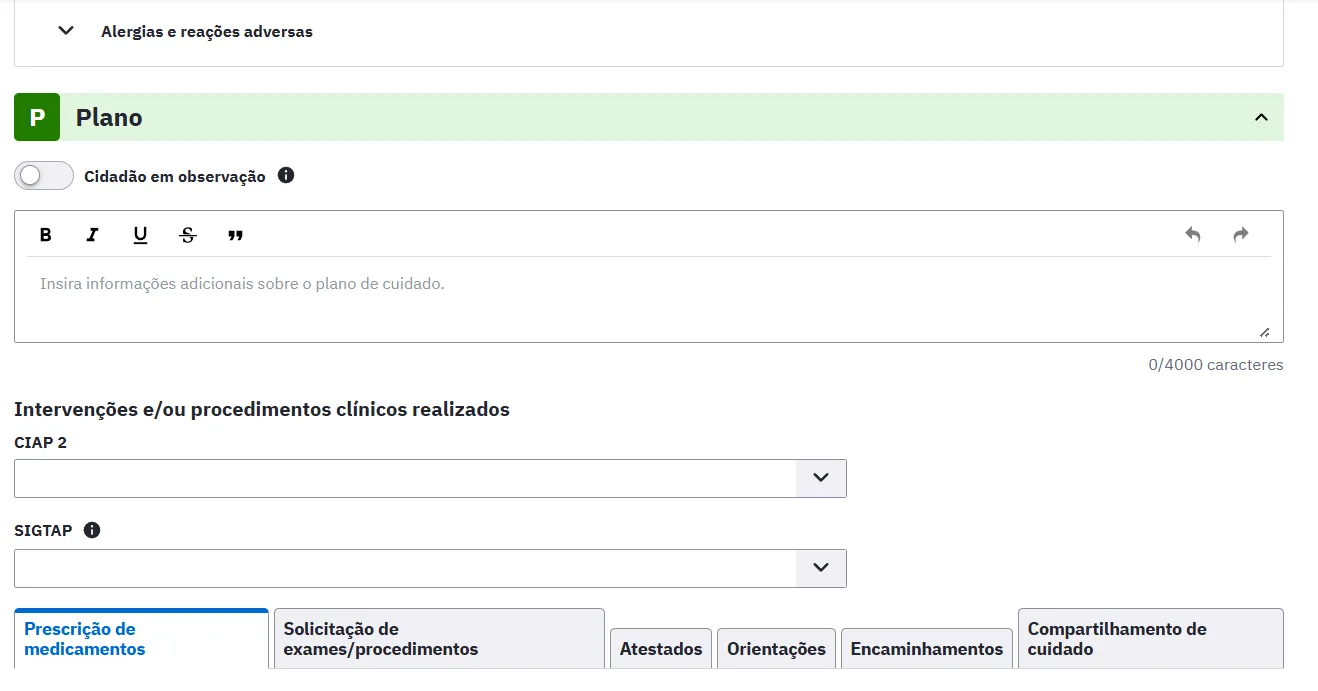Viewport: 1318px width, 691px height.
Task: Switch to Solicitação de exames/procedimentos tab
Action: pos(439,639)
